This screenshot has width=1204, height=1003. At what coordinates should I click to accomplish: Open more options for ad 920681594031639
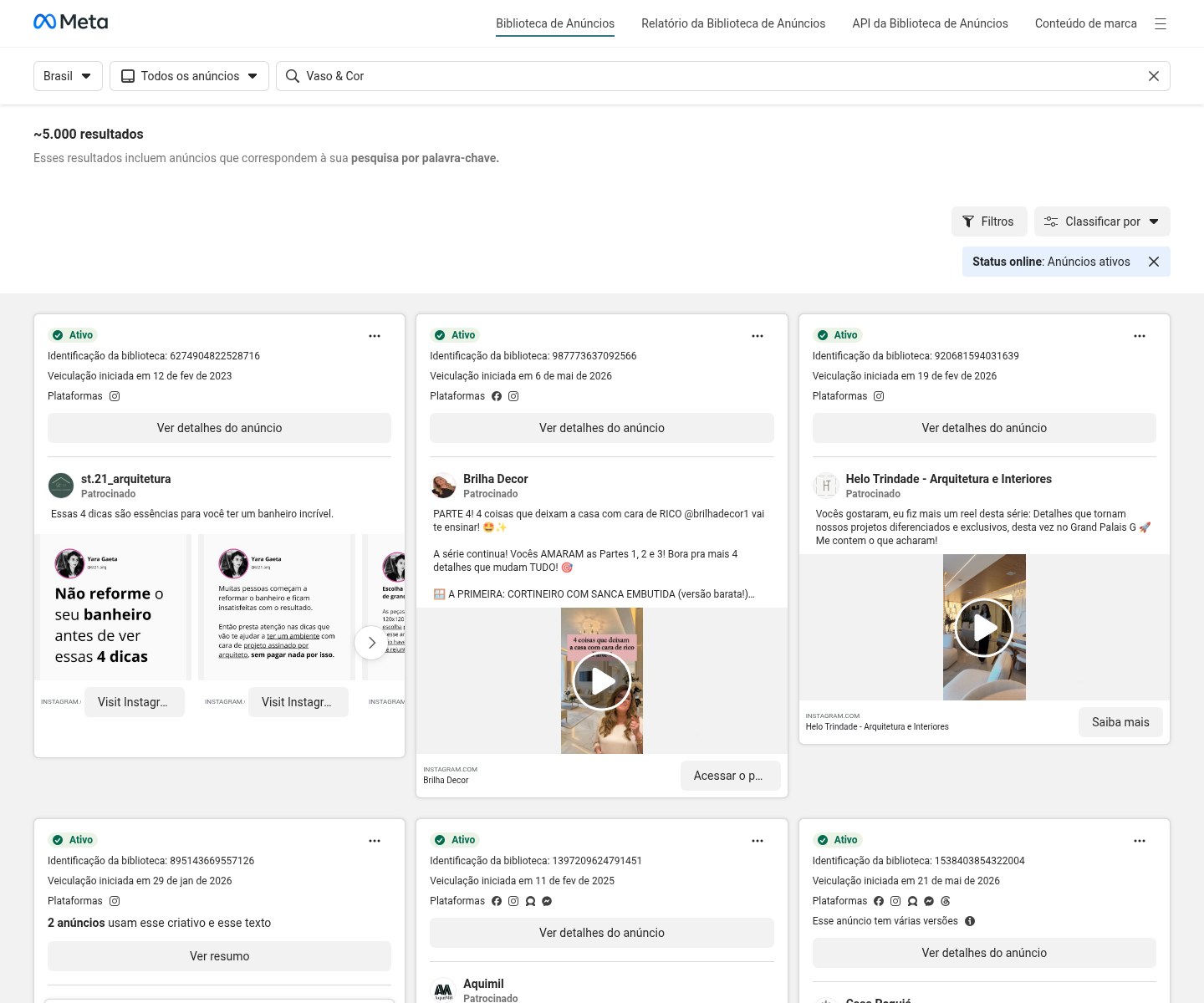[1140, 336]
